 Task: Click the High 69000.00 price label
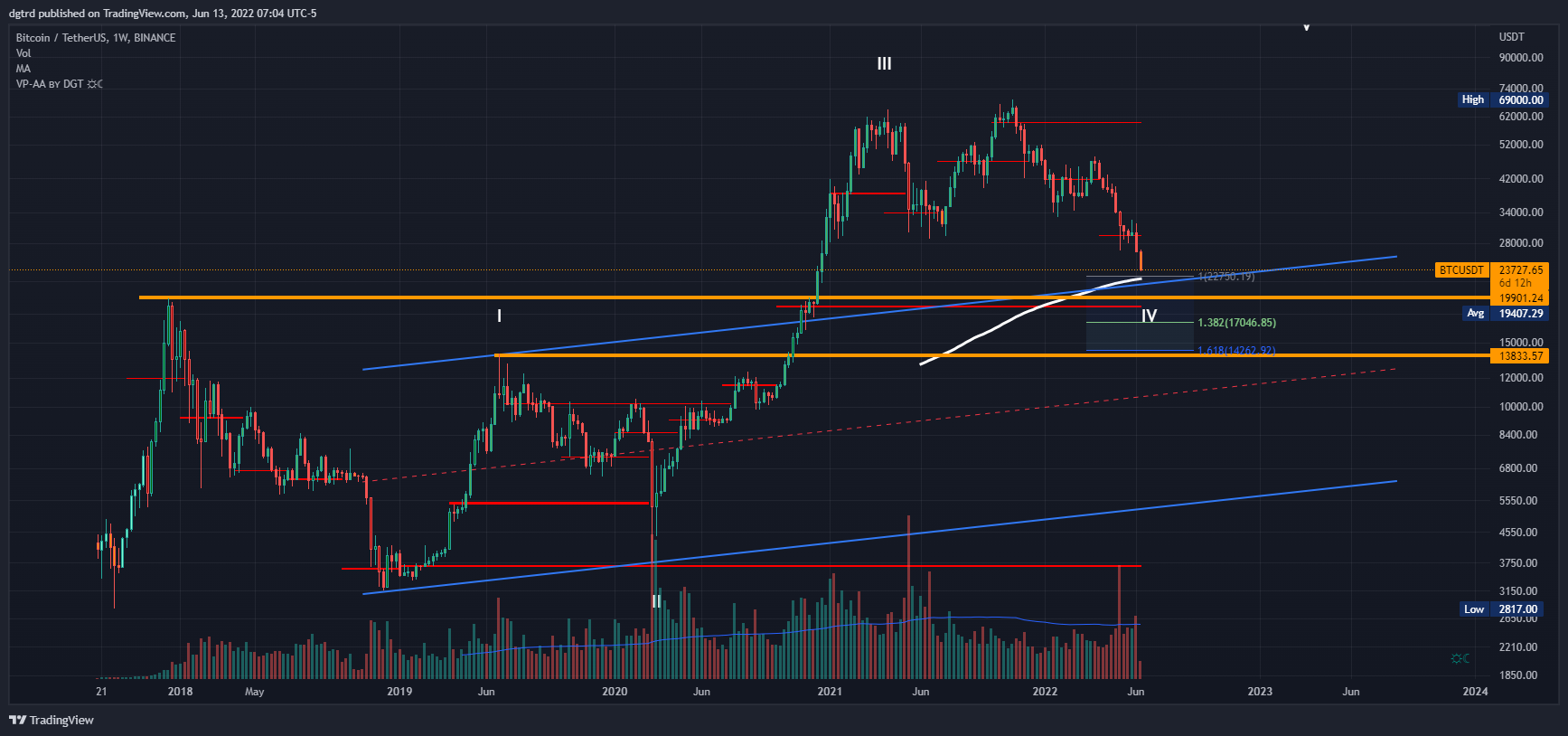click(x=1502, y=99)
